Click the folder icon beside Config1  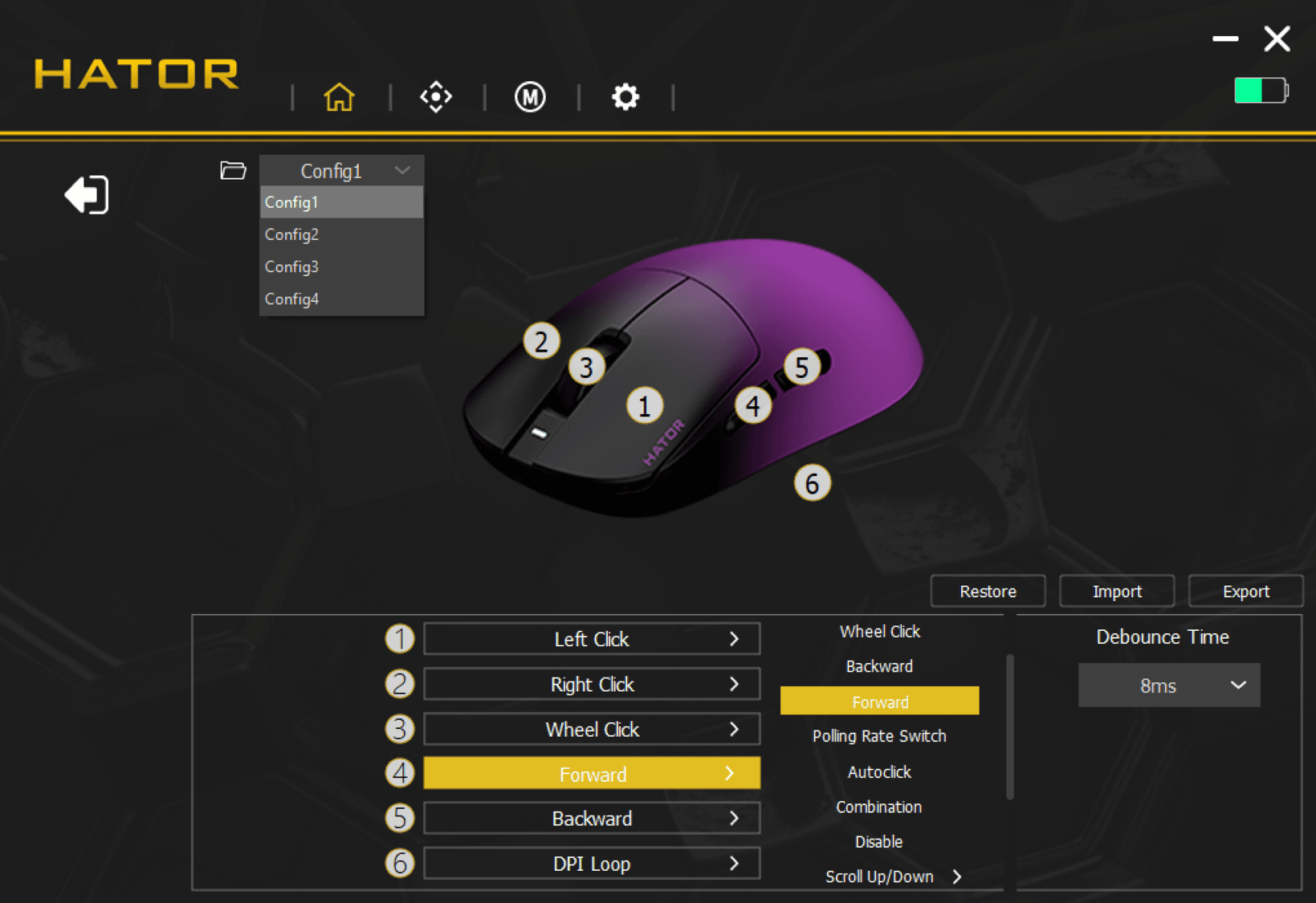click(x=233, y=170)
